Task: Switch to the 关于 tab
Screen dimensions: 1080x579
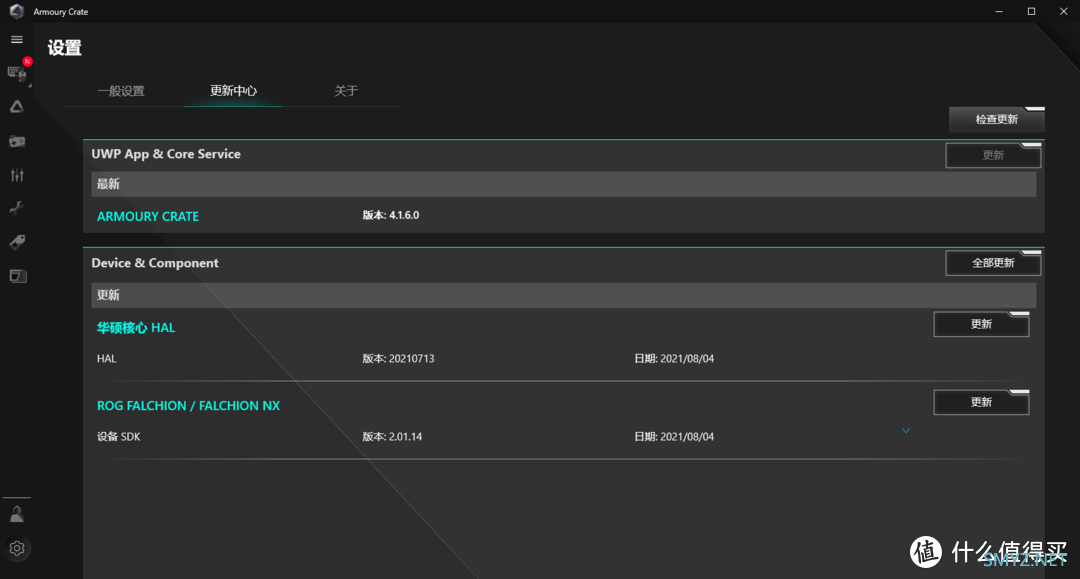Action: (346, 91)
